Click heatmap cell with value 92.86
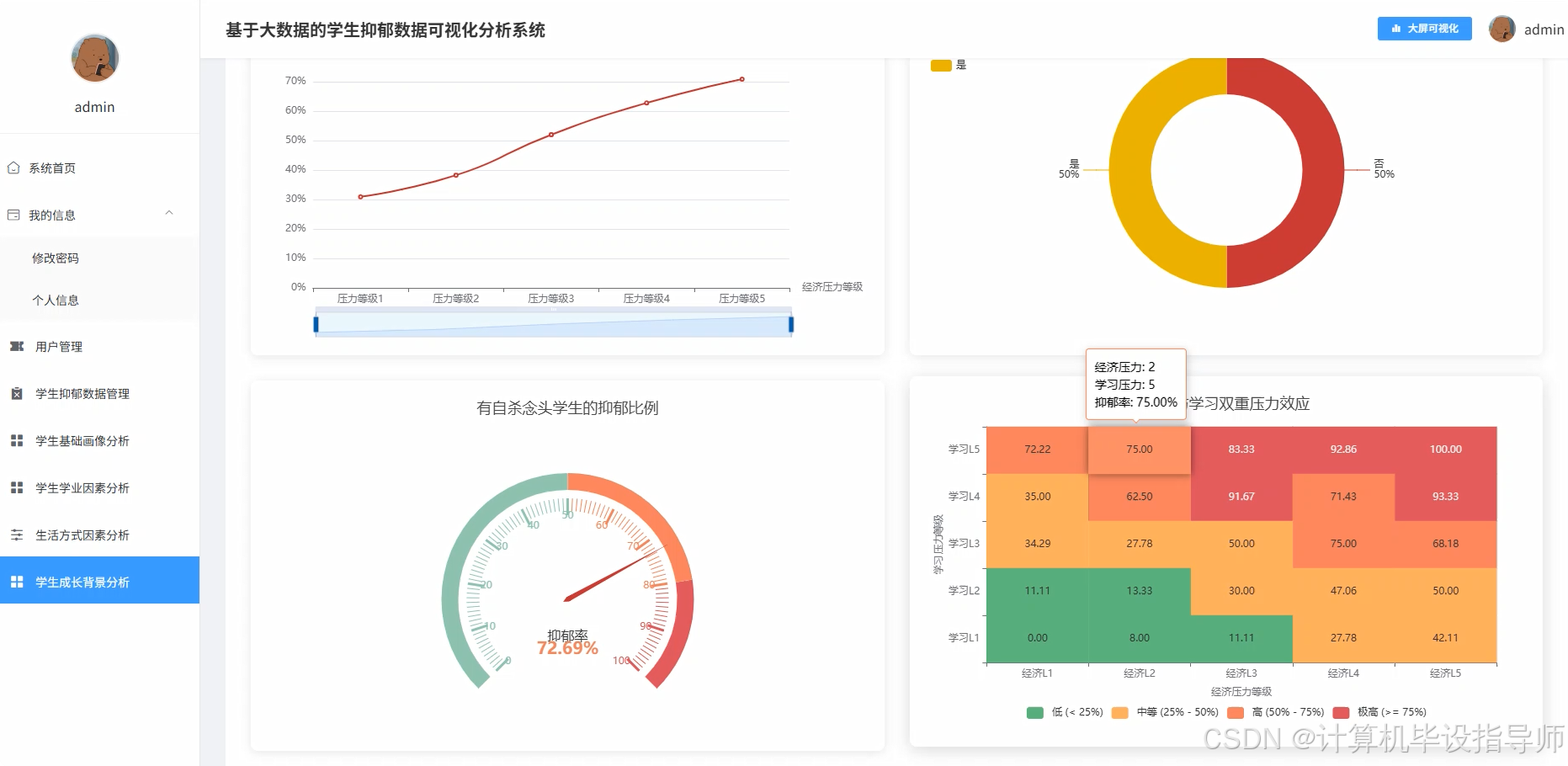This screenshot has height=766, width=1568. pos(1343,449)
